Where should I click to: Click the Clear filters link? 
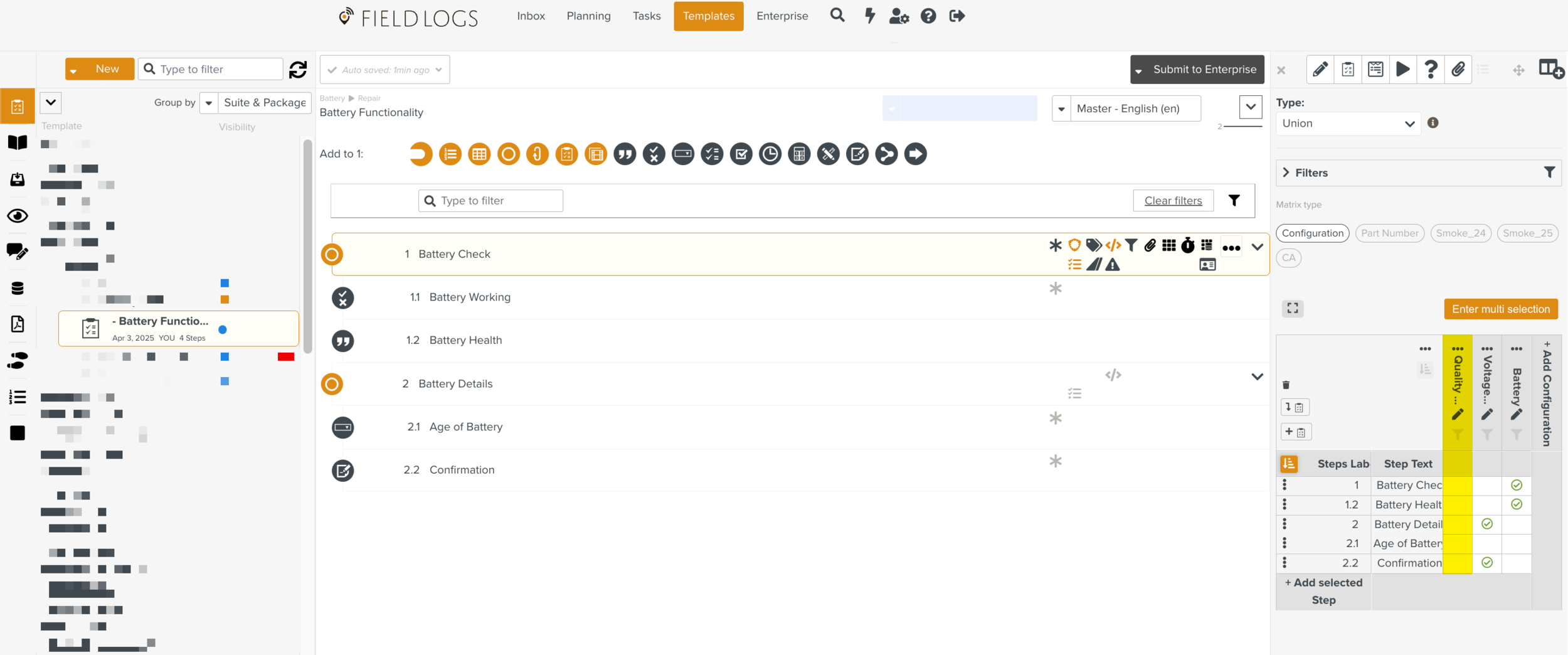point(1173,201)
